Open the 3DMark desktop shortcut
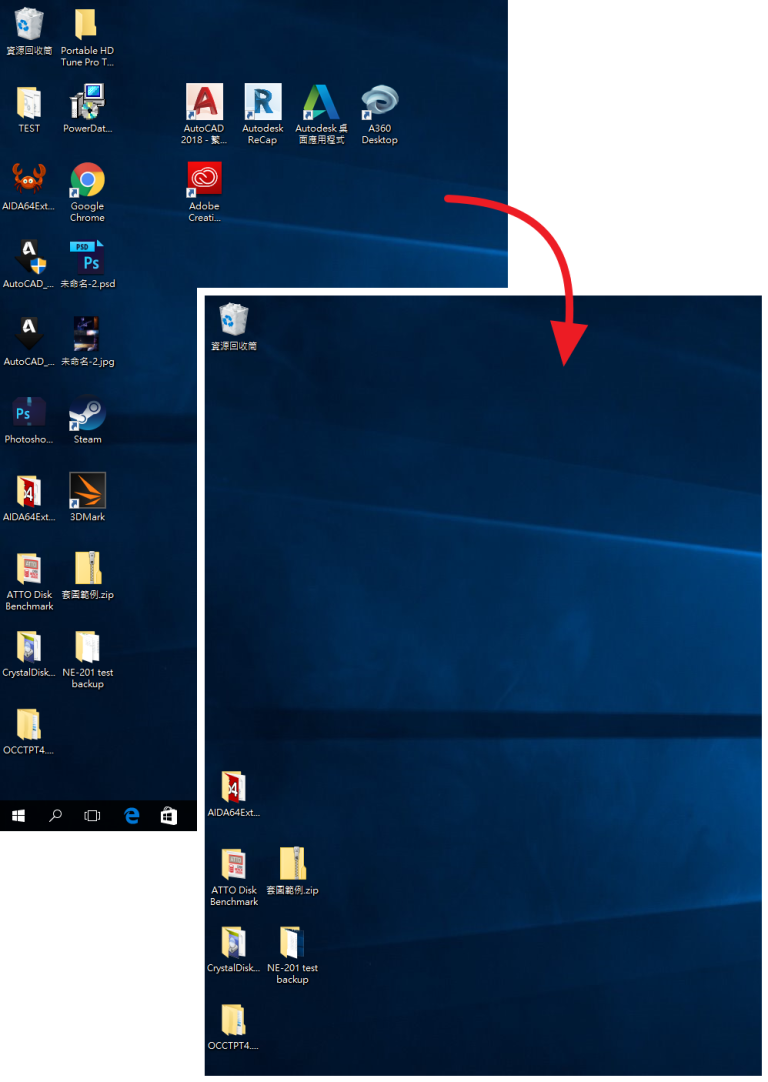This screenshot has width=768, height=1082. pos(87,492)
